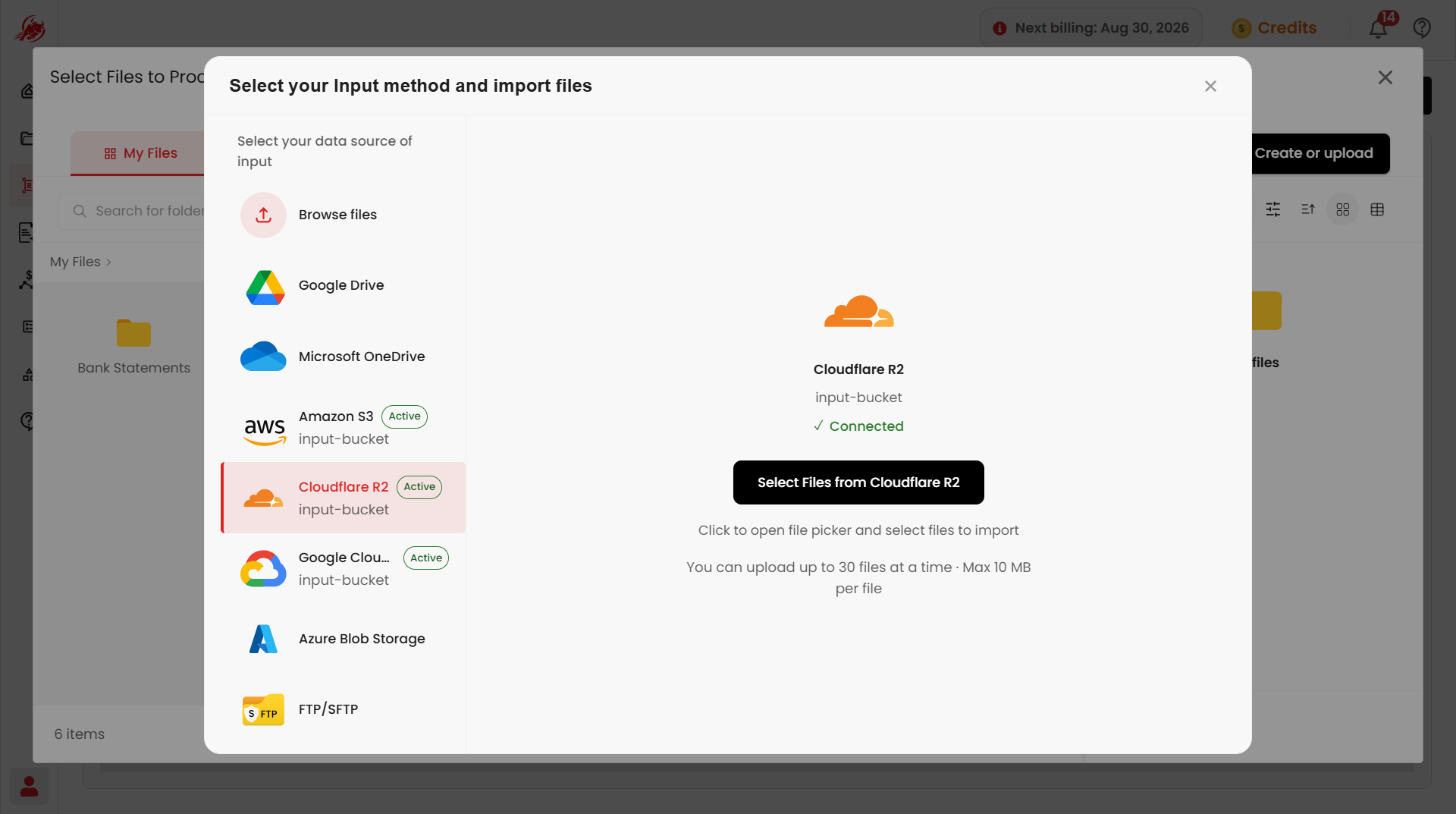
Task: Click the app logo in the top-left corner
Action: tap(30, 28)
